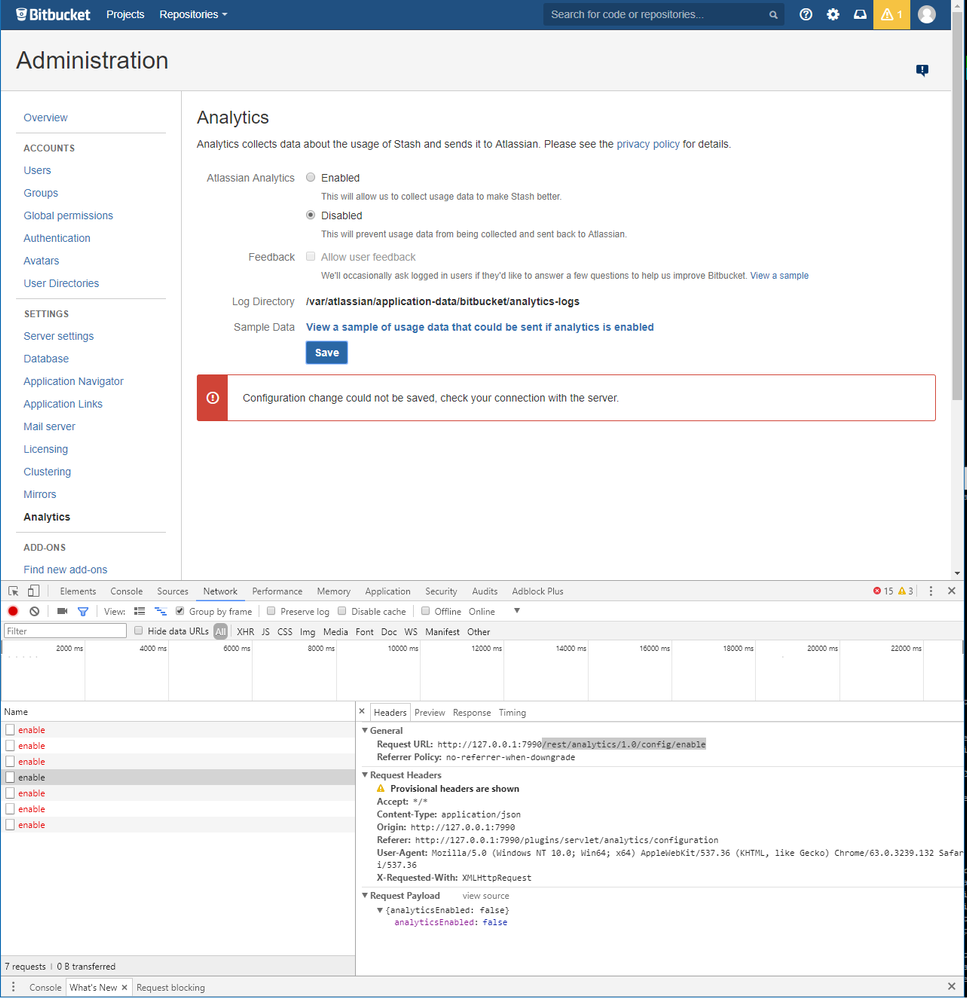This screenshot has height=999, width=967.
Task: Open the user avatar menu
Action: coord(927,14)
